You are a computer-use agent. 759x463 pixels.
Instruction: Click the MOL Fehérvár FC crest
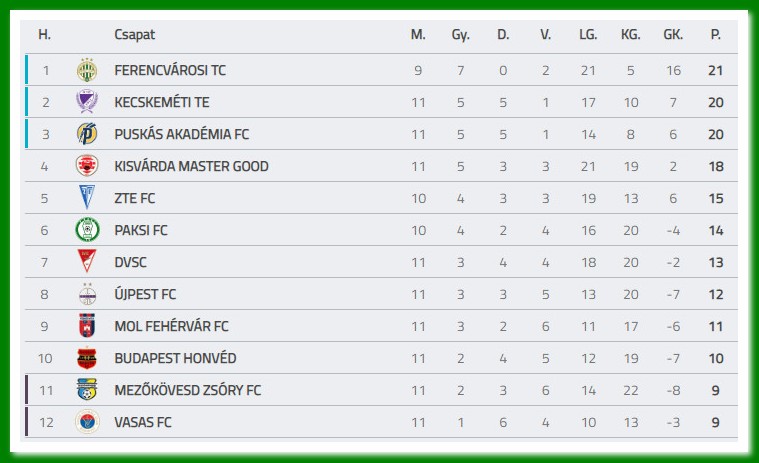click(87, 326)
